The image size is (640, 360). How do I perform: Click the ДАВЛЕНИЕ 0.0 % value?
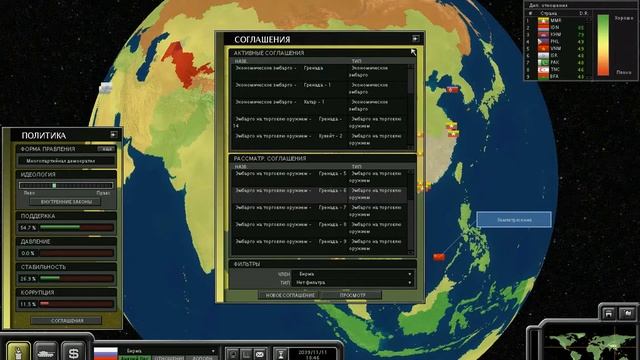(x=28, y=253)
